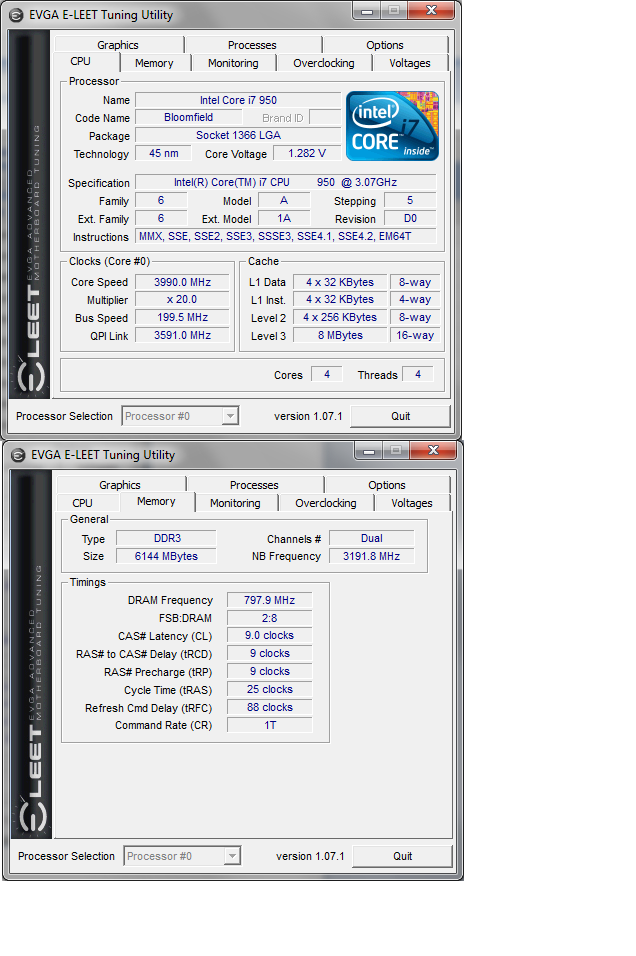Click the Channels # value 'Dual'
Screen dimensions: 636x956
click(x=371, y=538)
